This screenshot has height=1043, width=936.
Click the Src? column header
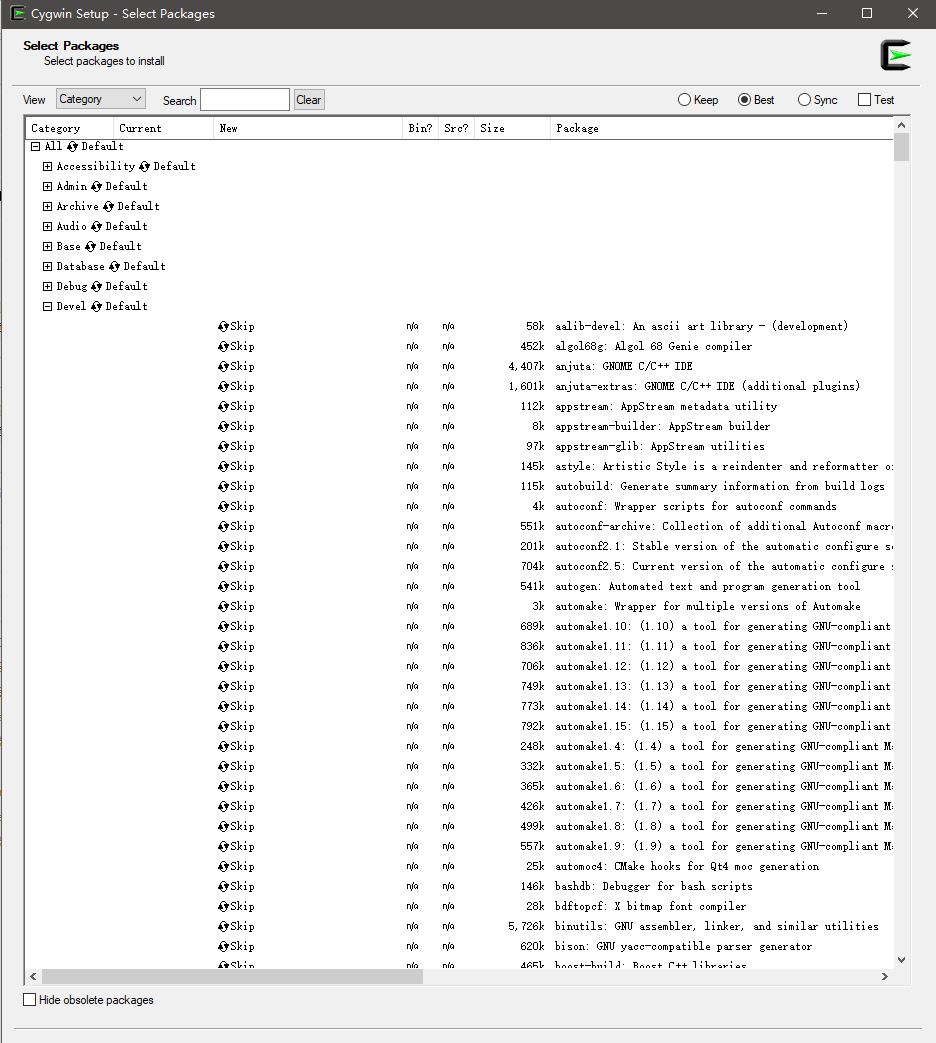pos(456,128)
